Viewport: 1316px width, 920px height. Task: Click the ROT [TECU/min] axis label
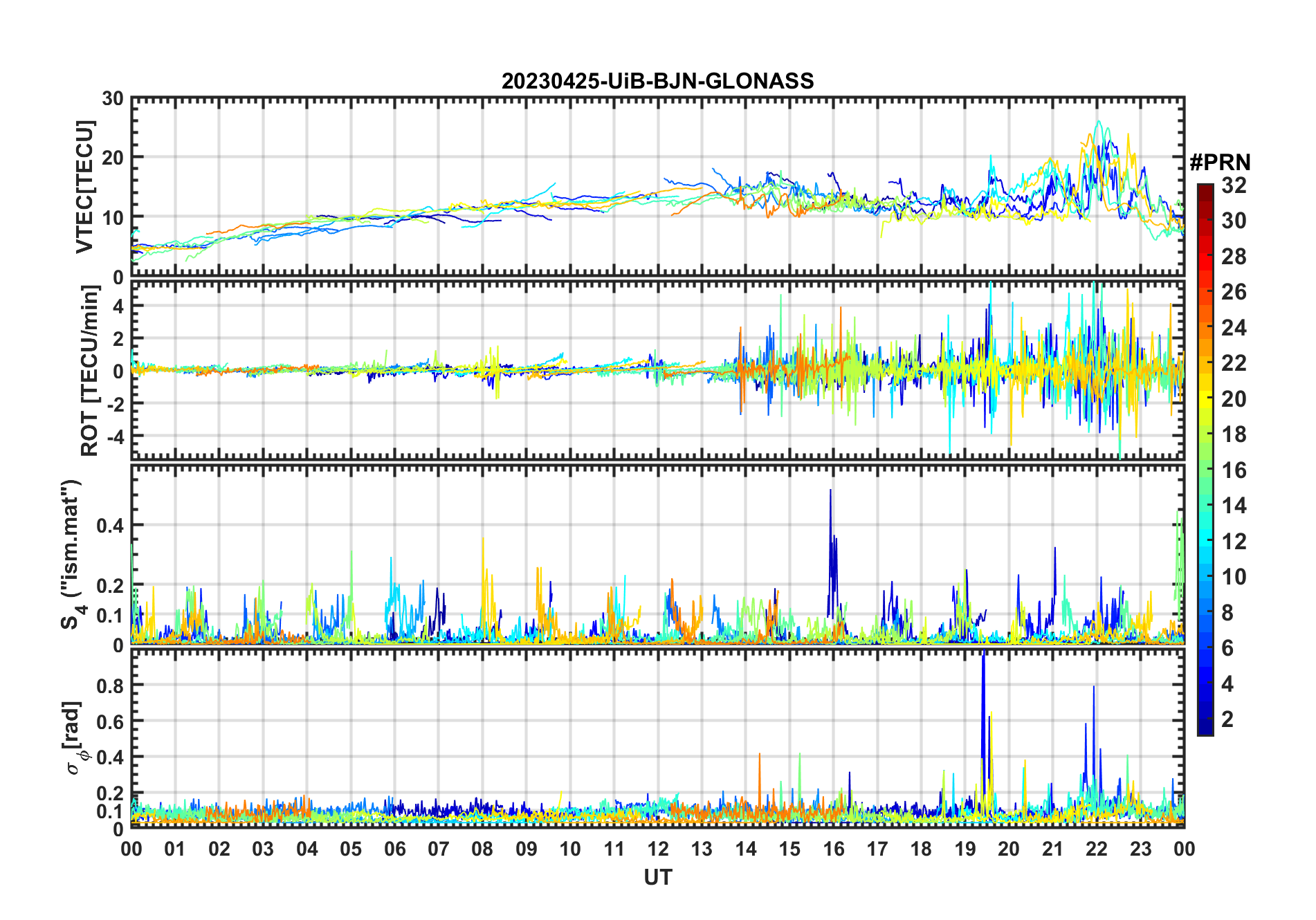point(90,371)
